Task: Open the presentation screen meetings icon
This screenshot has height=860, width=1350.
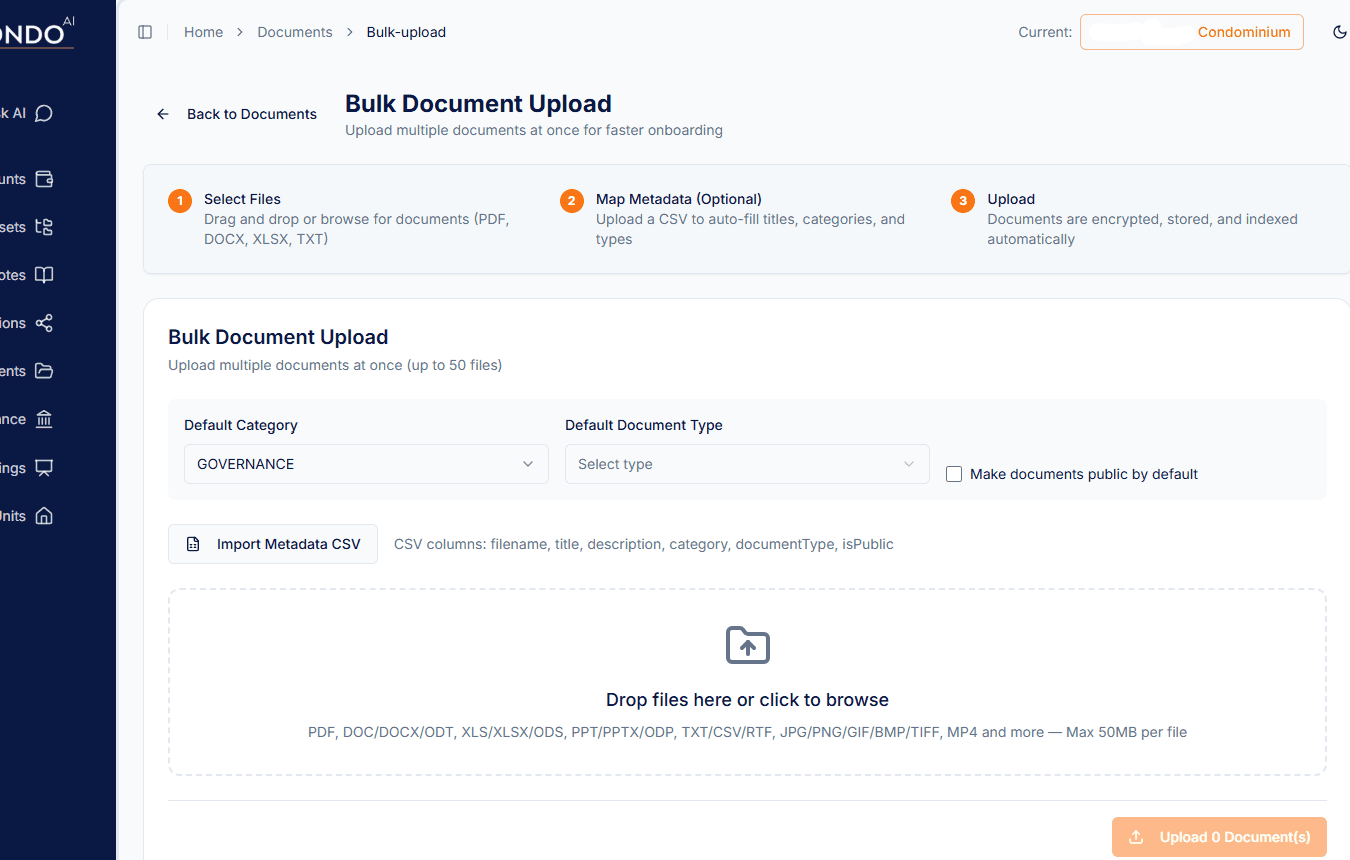Action: click(x=43, y=467)
